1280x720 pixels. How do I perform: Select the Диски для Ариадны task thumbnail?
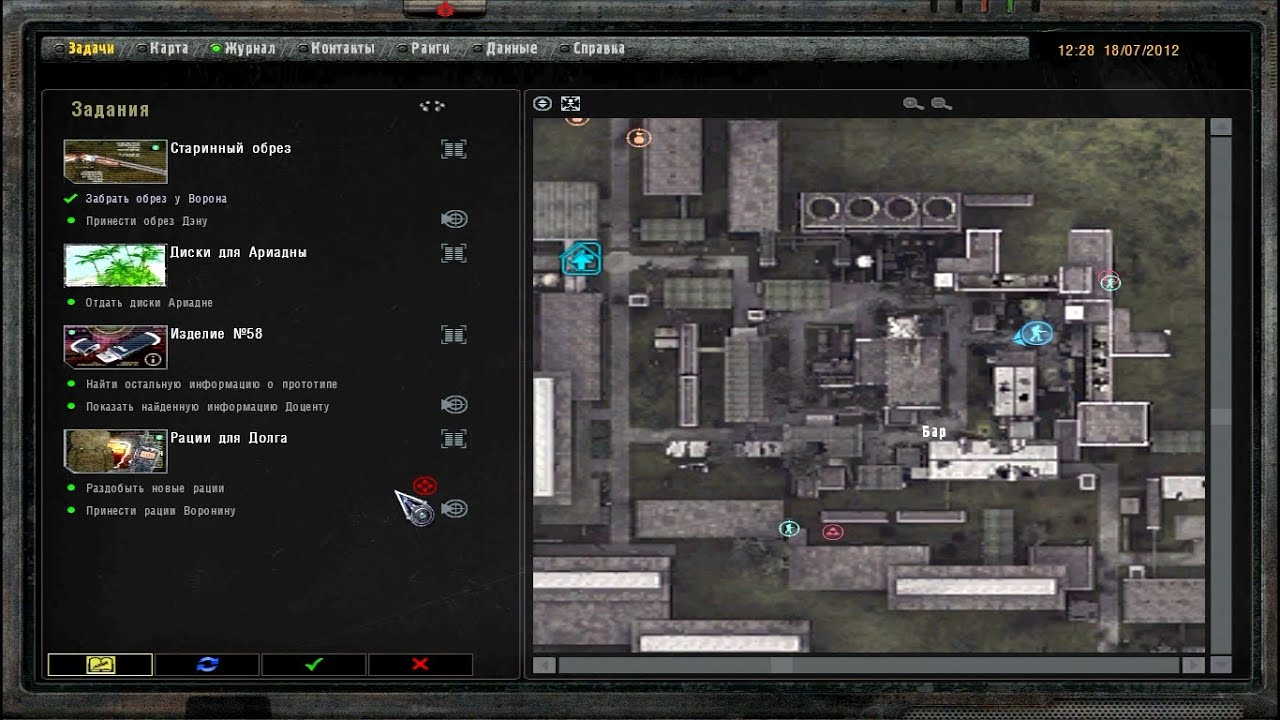pos(115,265)
